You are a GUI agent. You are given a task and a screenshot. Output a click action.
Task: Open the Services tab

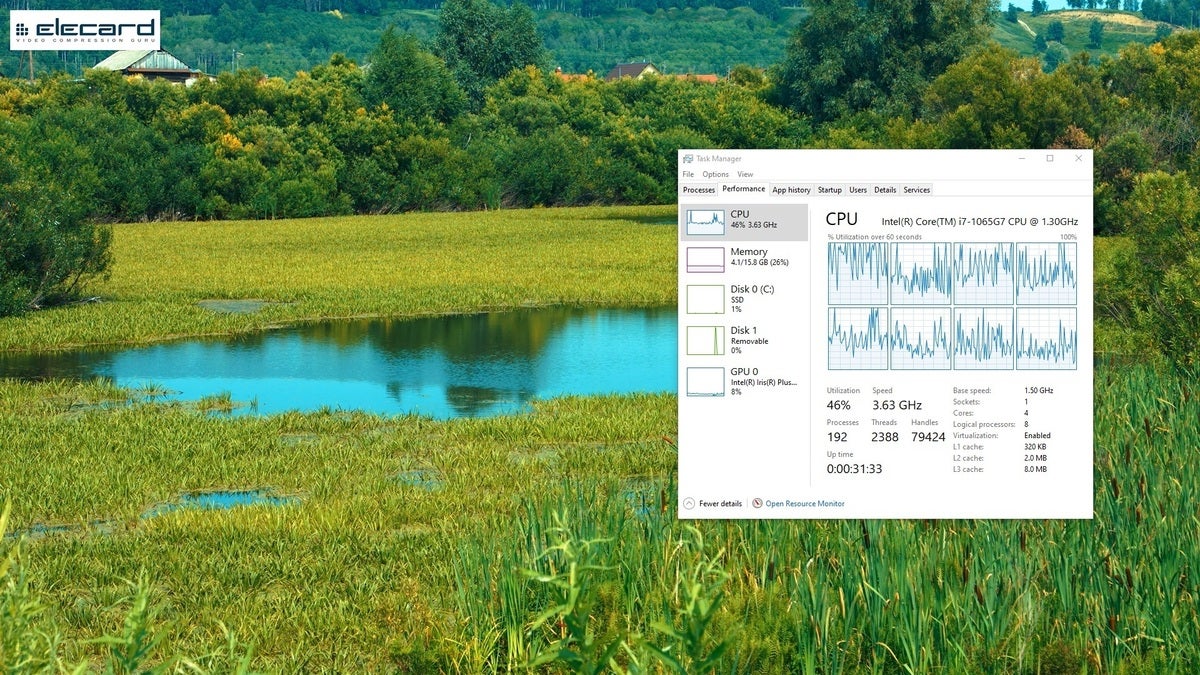click(916, 190)
